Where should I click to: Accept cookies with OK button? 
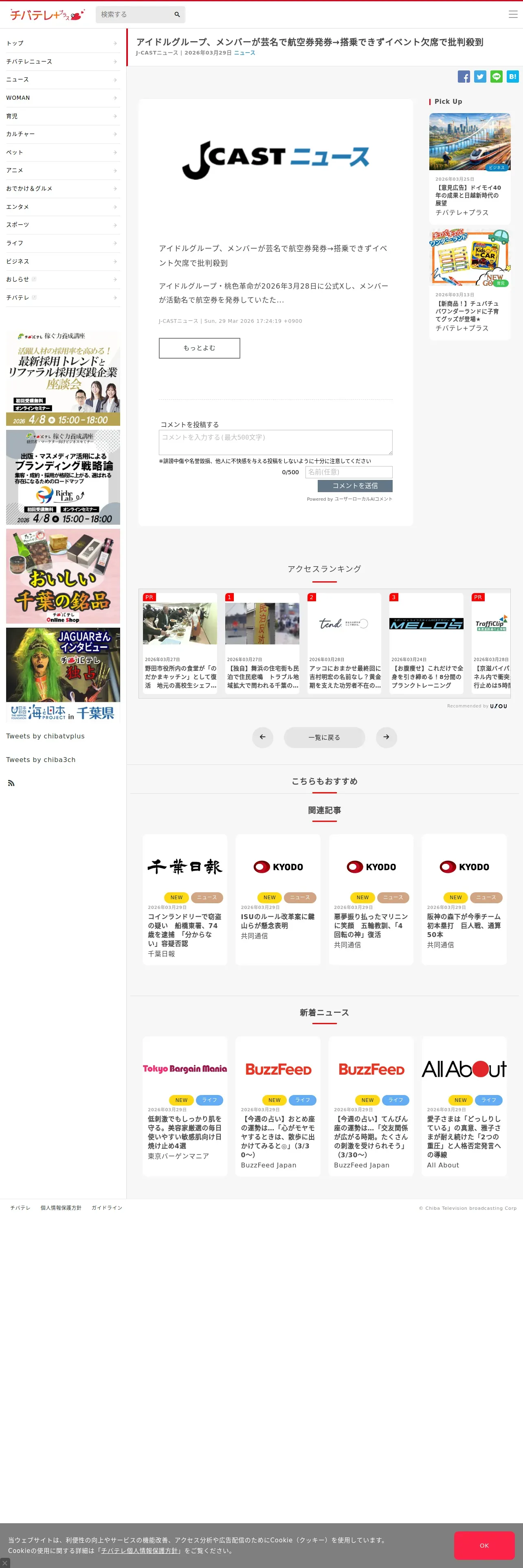[484, 1546]
